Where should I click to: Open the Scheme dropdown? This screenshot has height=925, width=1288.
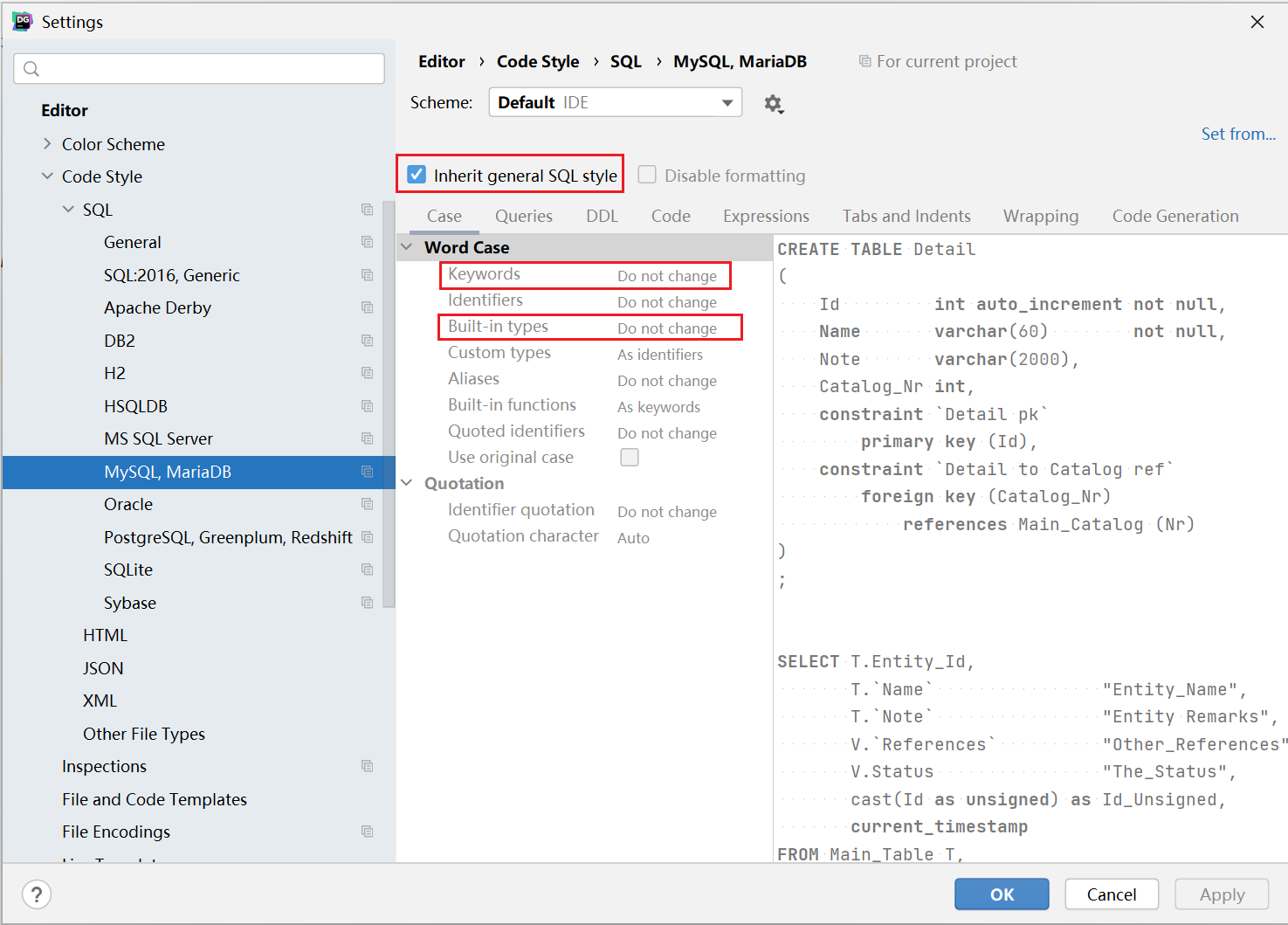point(615,102)
